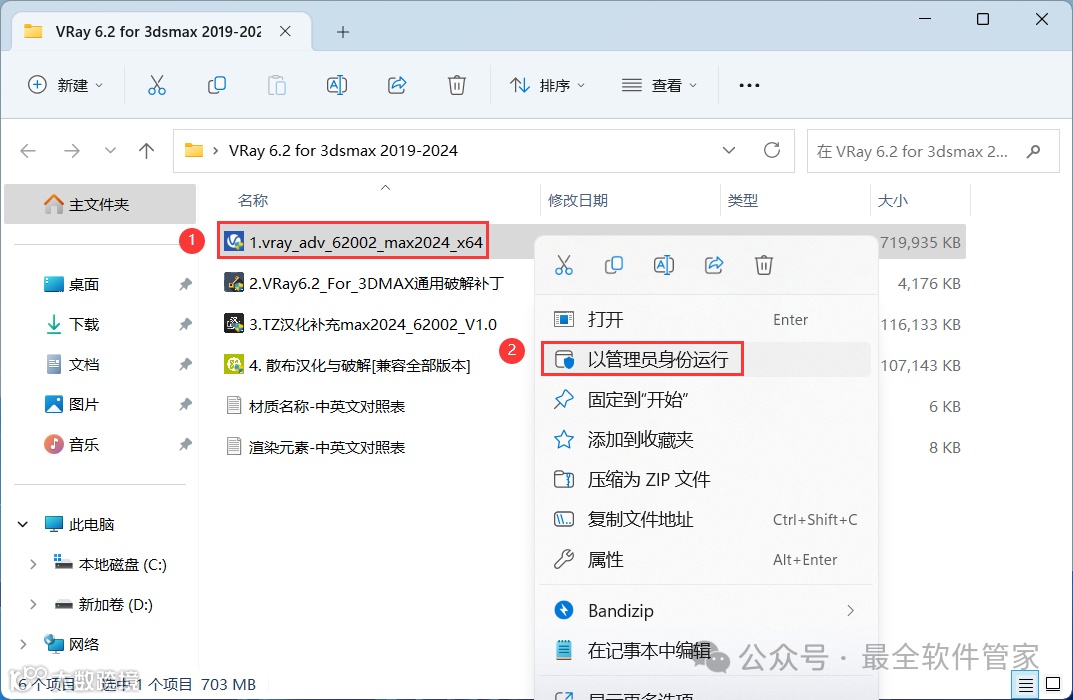1073x700 pixels.
Task: Select file 2.VRay6.2_For_3DMAX通用破解补丁
Action: click(376, 283)
